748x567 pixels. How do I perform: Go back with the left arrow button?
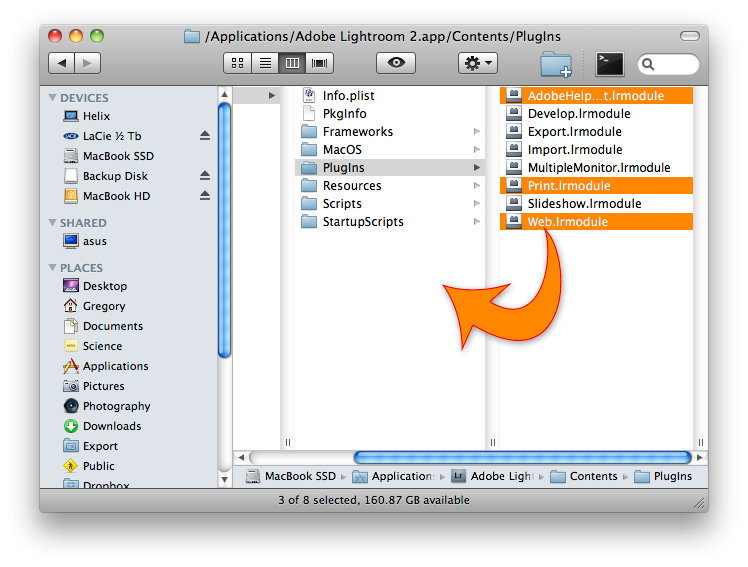tap(62, 63)
